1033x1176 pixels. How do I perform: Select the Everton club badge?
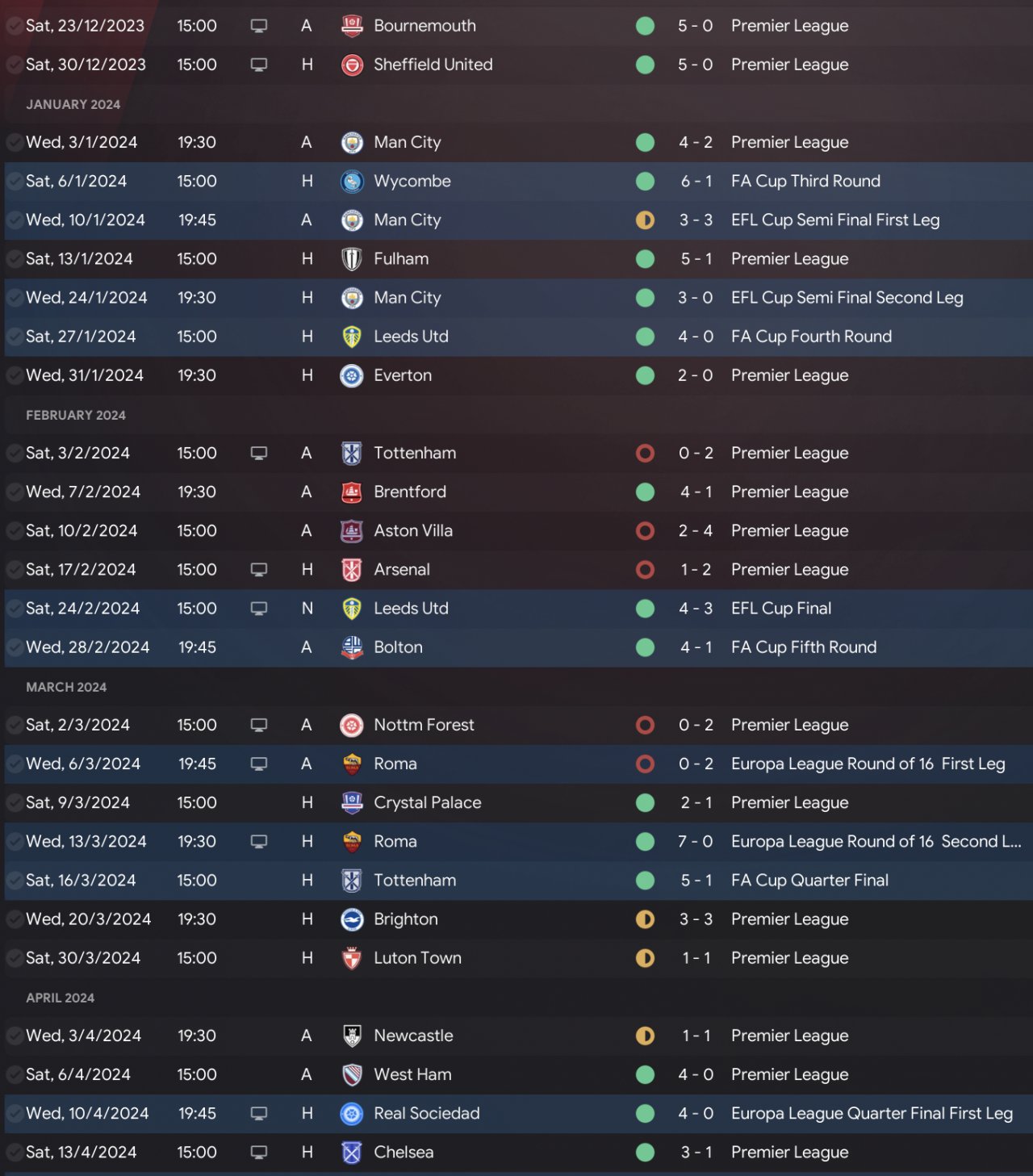[352, 375]
